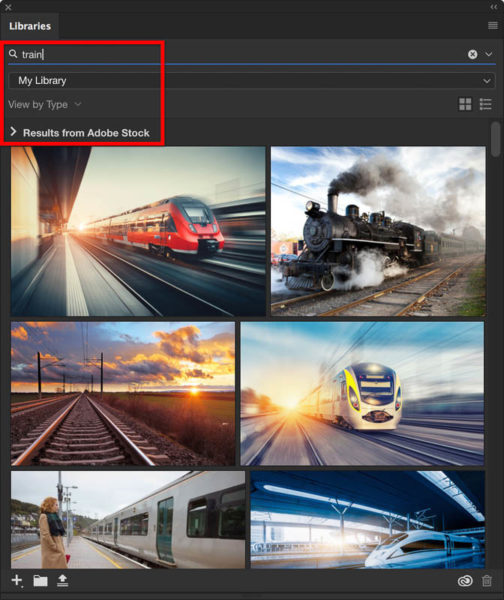Select the woman on platform thumbnail
The image size is (504, 600).
click(128, 520)
